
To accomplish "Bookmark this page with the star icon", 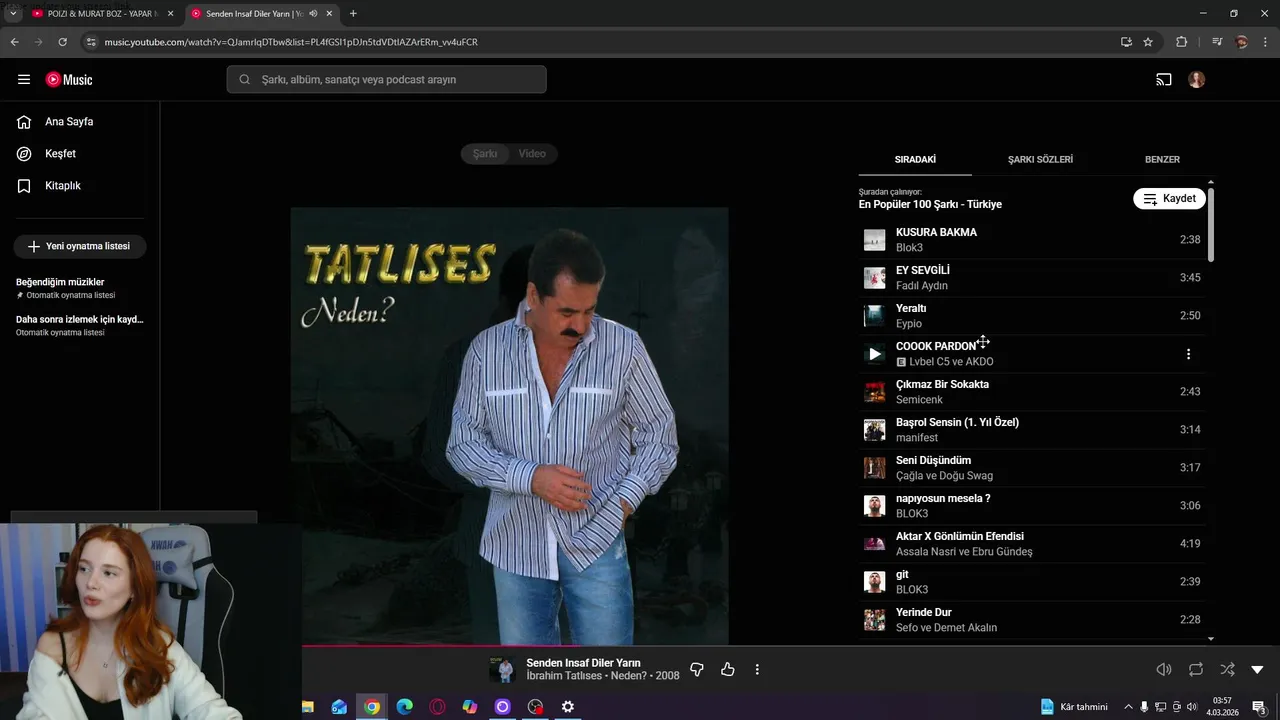I will [x=1148, y=42].
